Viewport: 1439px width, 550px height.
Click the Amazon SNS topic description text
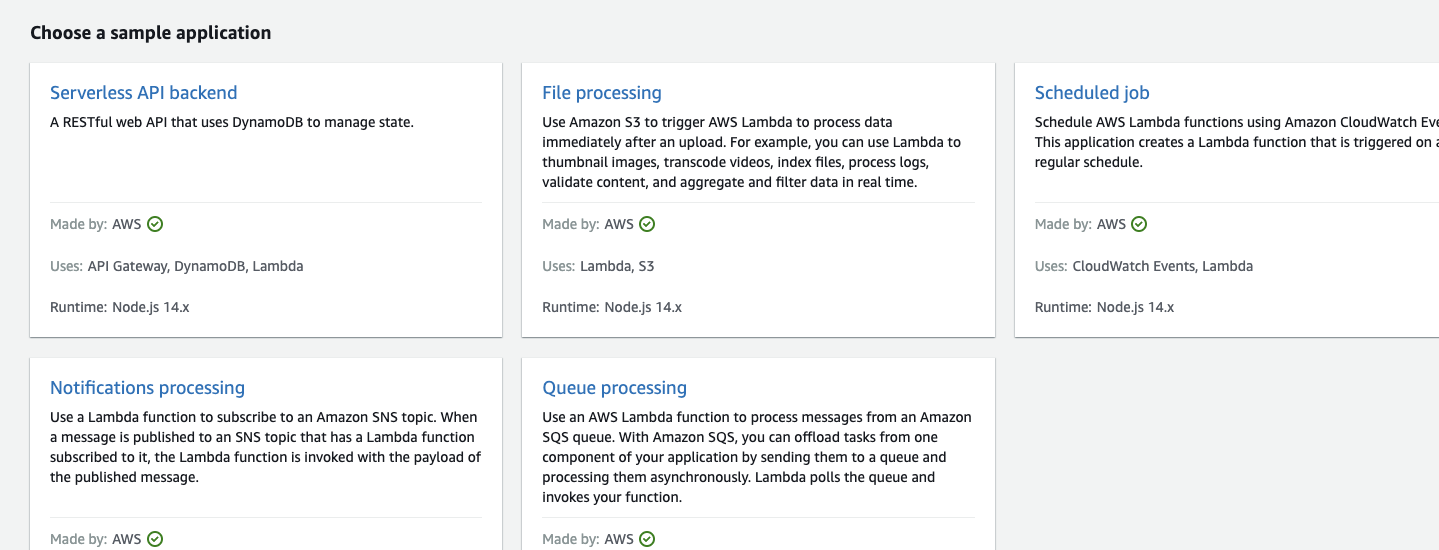pyautogui.click(x=266, y=447)
